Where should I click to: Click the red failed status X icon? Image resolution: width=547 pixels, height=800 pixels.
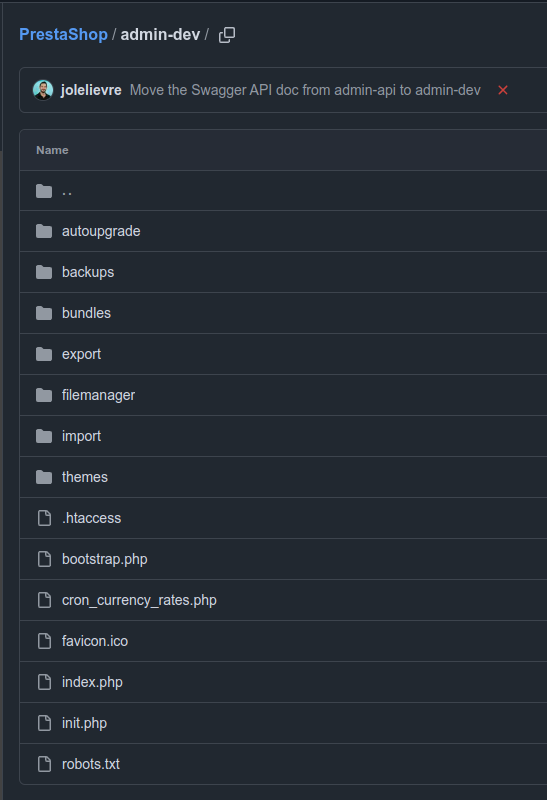click(503, 90)
